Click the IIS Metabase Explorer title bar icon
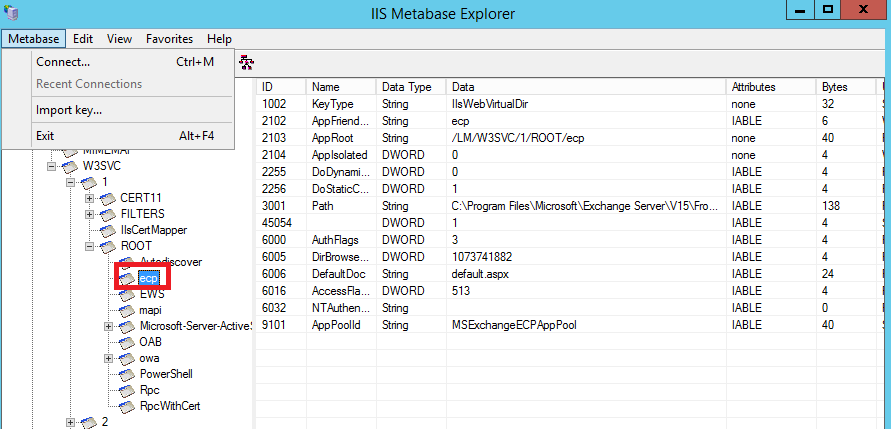This screenshot has height=429, width=891. 11,11
